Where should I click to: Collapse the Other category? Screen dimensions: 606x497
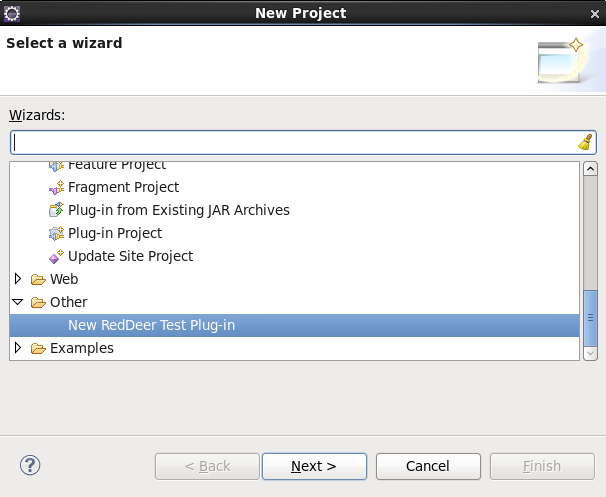(x=18, y=302)
